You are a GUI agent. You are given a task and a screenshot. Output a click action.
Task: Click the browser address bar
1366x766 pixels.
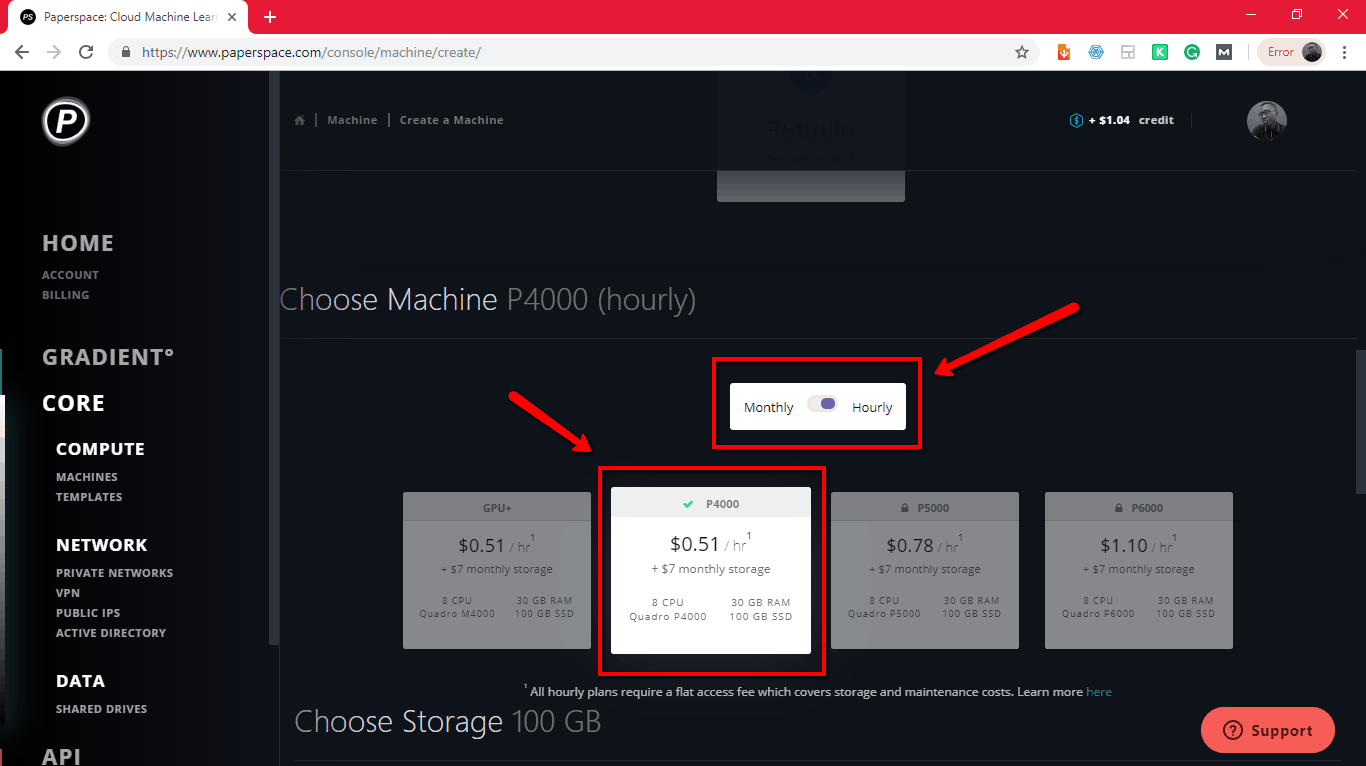tap(575, 52)
